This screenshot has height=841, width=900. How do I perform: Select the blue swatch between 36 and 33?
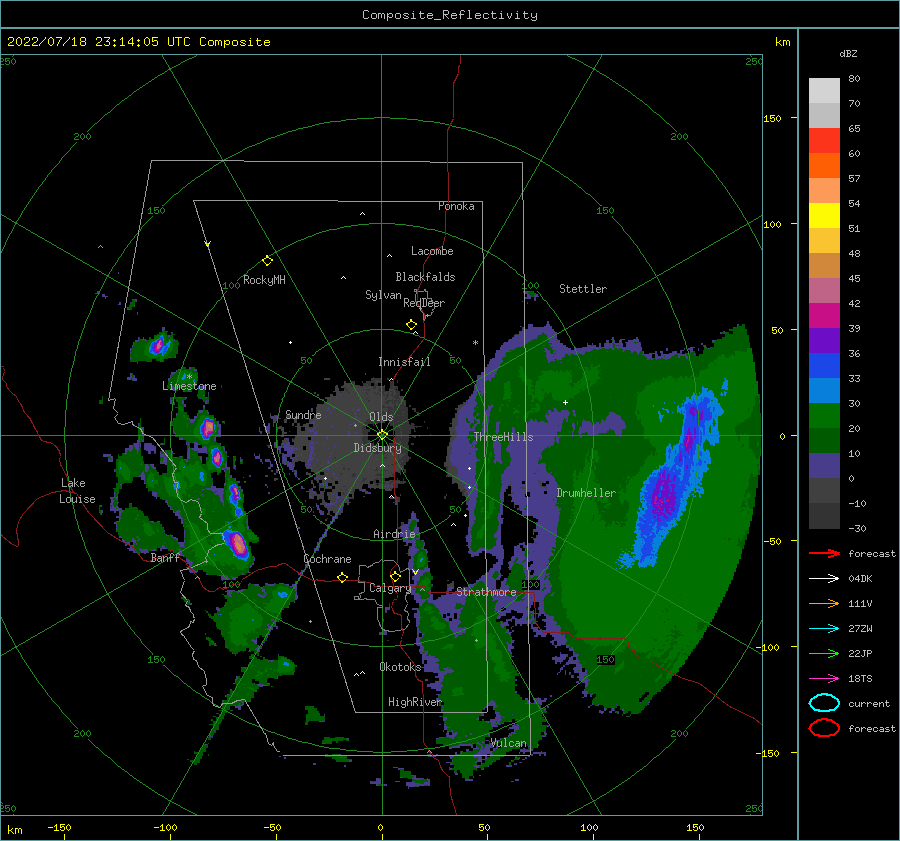coord(824,366)
